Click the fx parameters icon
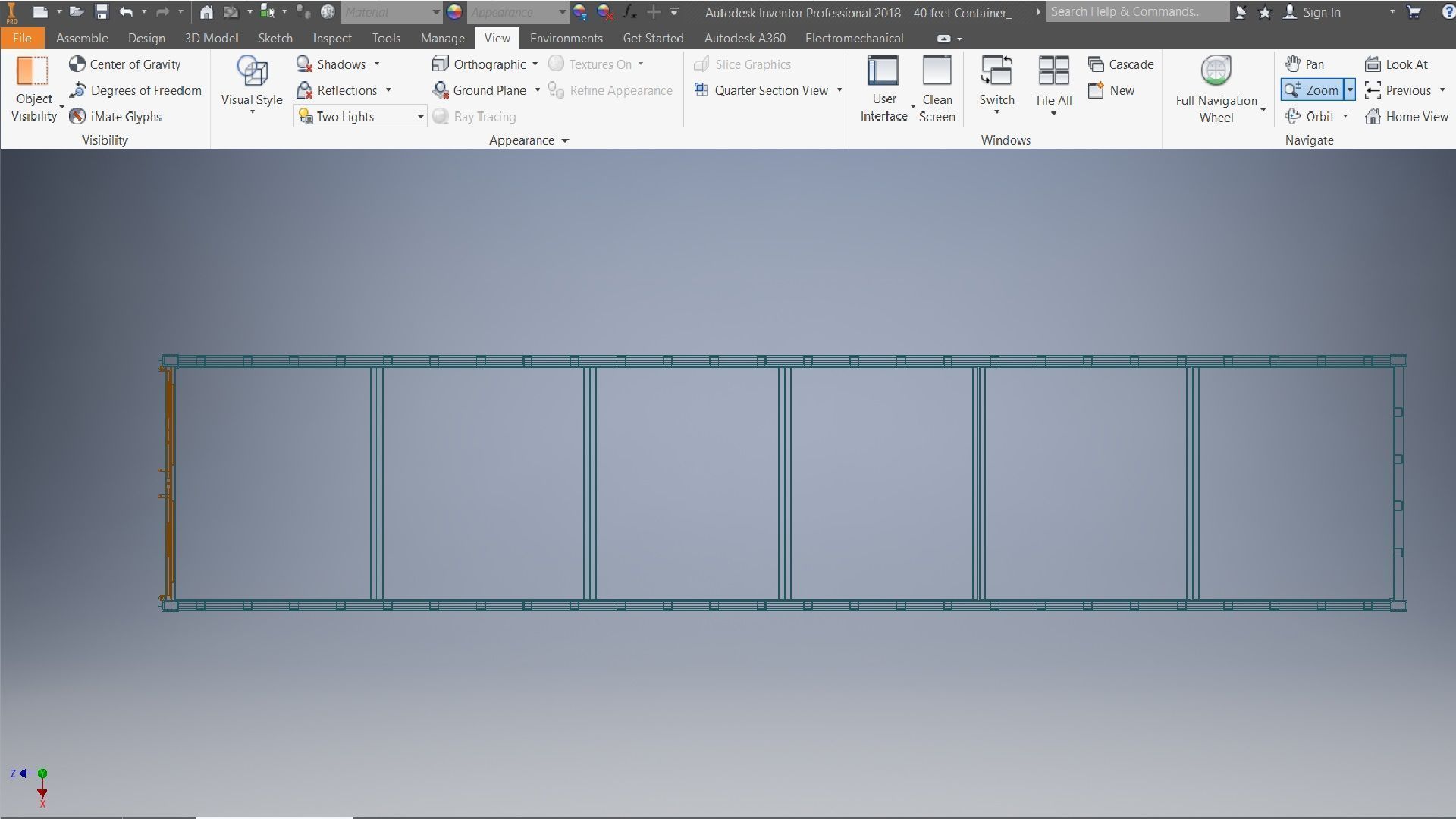Screen dimensions: 1456x819 click(629, 12)
